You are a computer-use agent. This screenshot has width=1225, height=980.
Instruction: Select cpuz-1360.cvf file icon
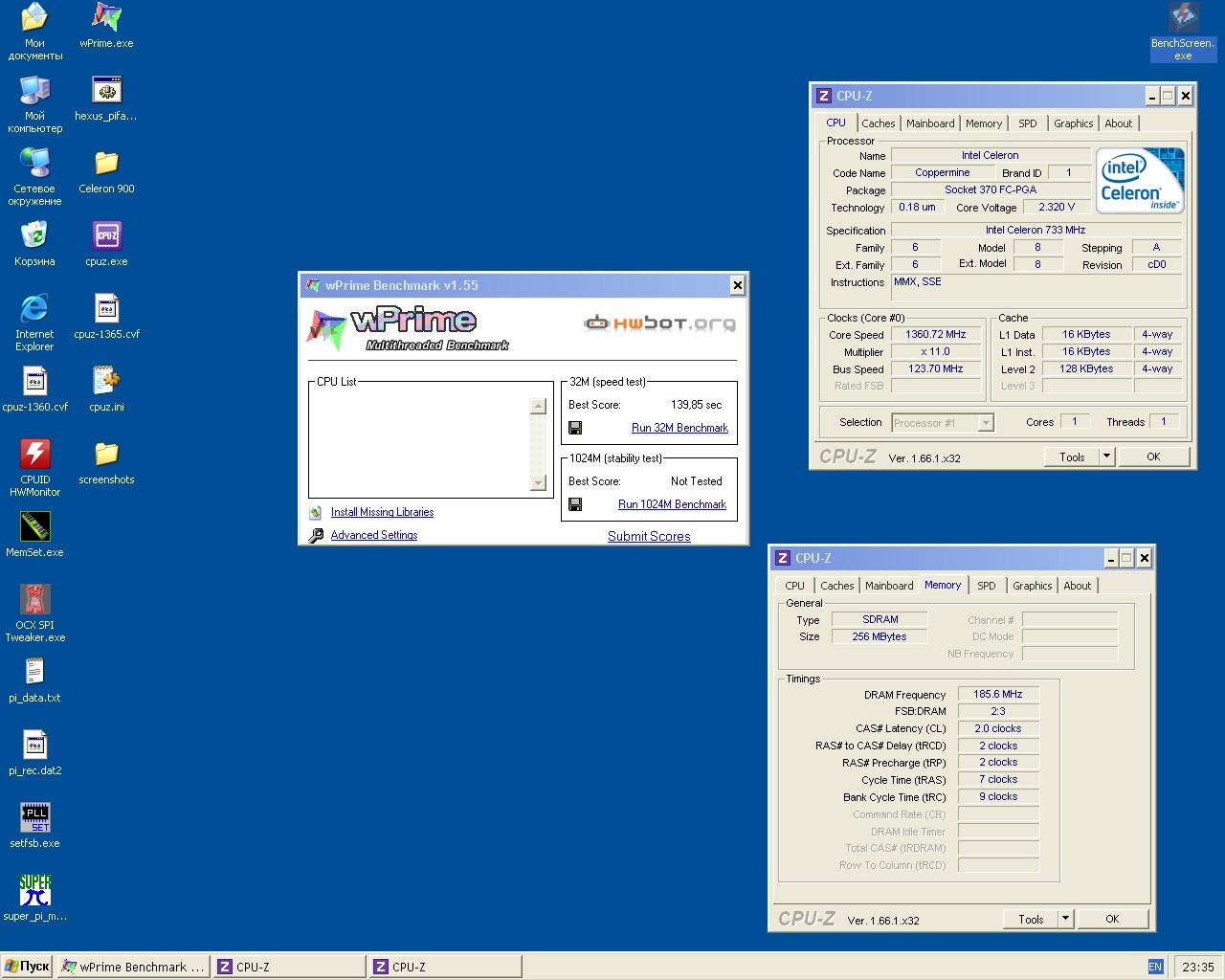coord(34,390)
